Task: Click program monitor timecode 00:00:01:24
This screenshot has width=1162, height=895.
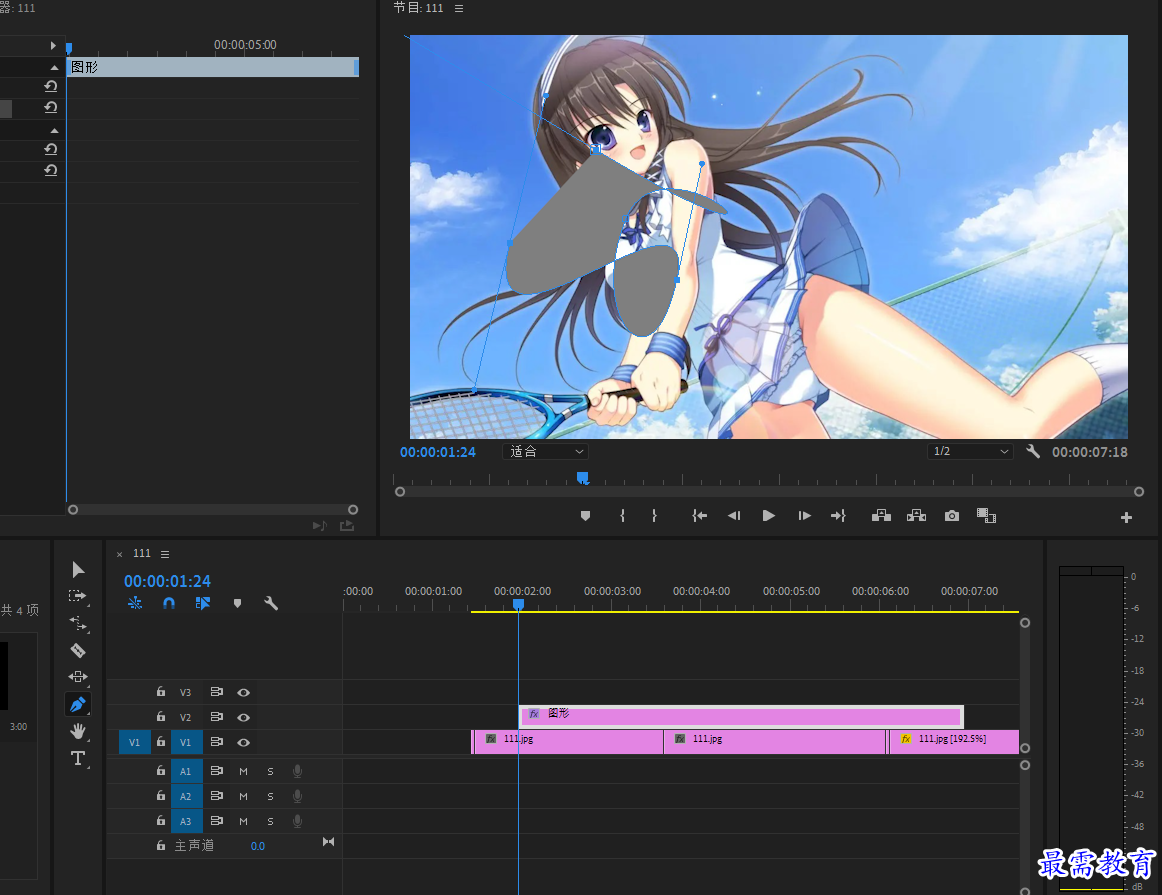Action: (x=438, y=452)
